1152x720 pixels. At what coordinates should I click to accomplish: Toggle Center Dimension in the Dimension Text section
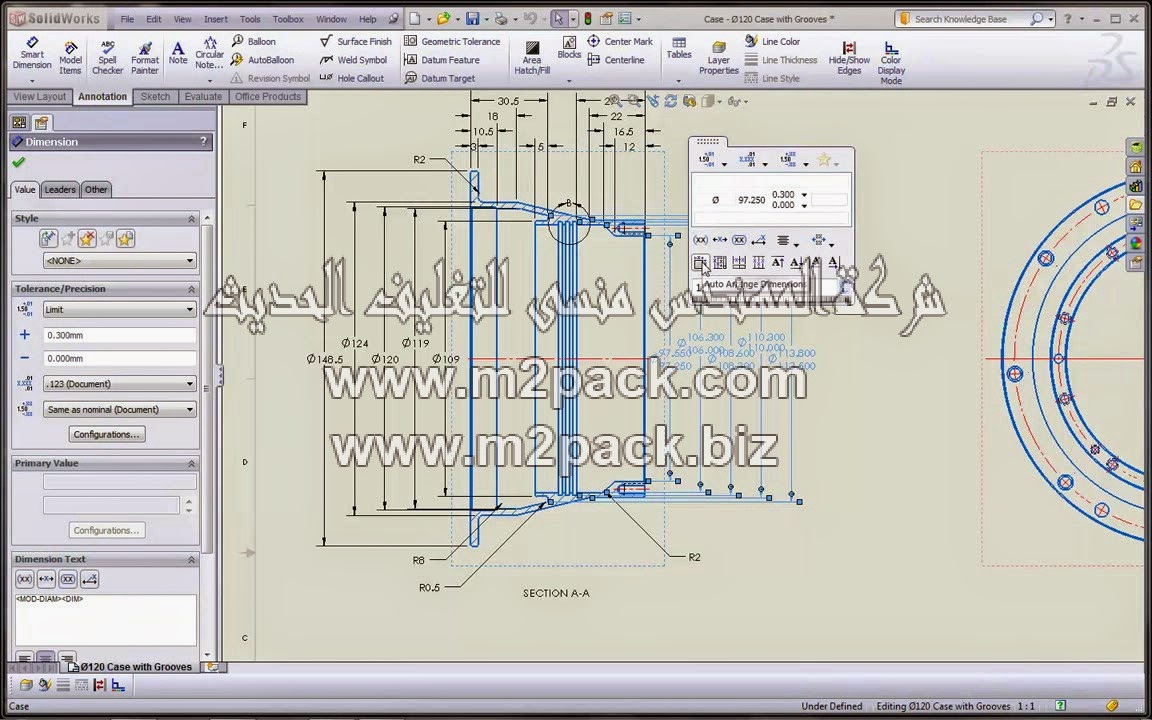coord(46,579)
